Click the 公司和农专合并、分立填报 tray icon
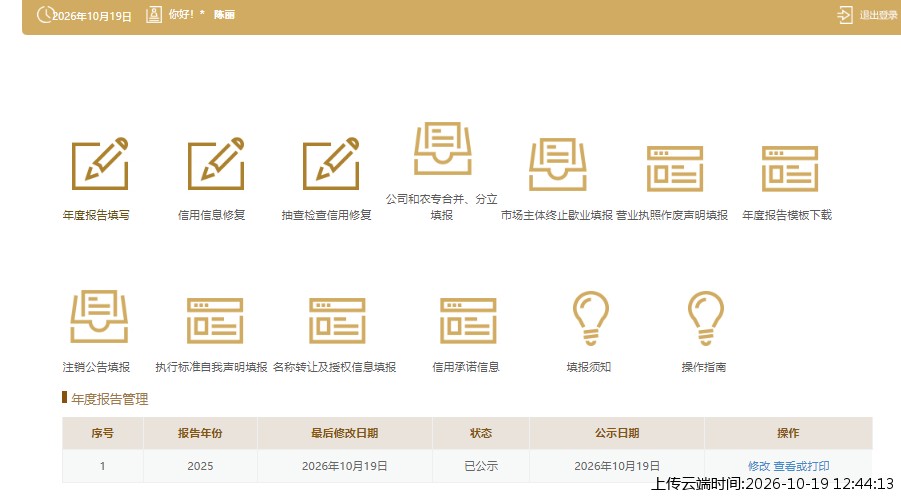 [442, 148]
